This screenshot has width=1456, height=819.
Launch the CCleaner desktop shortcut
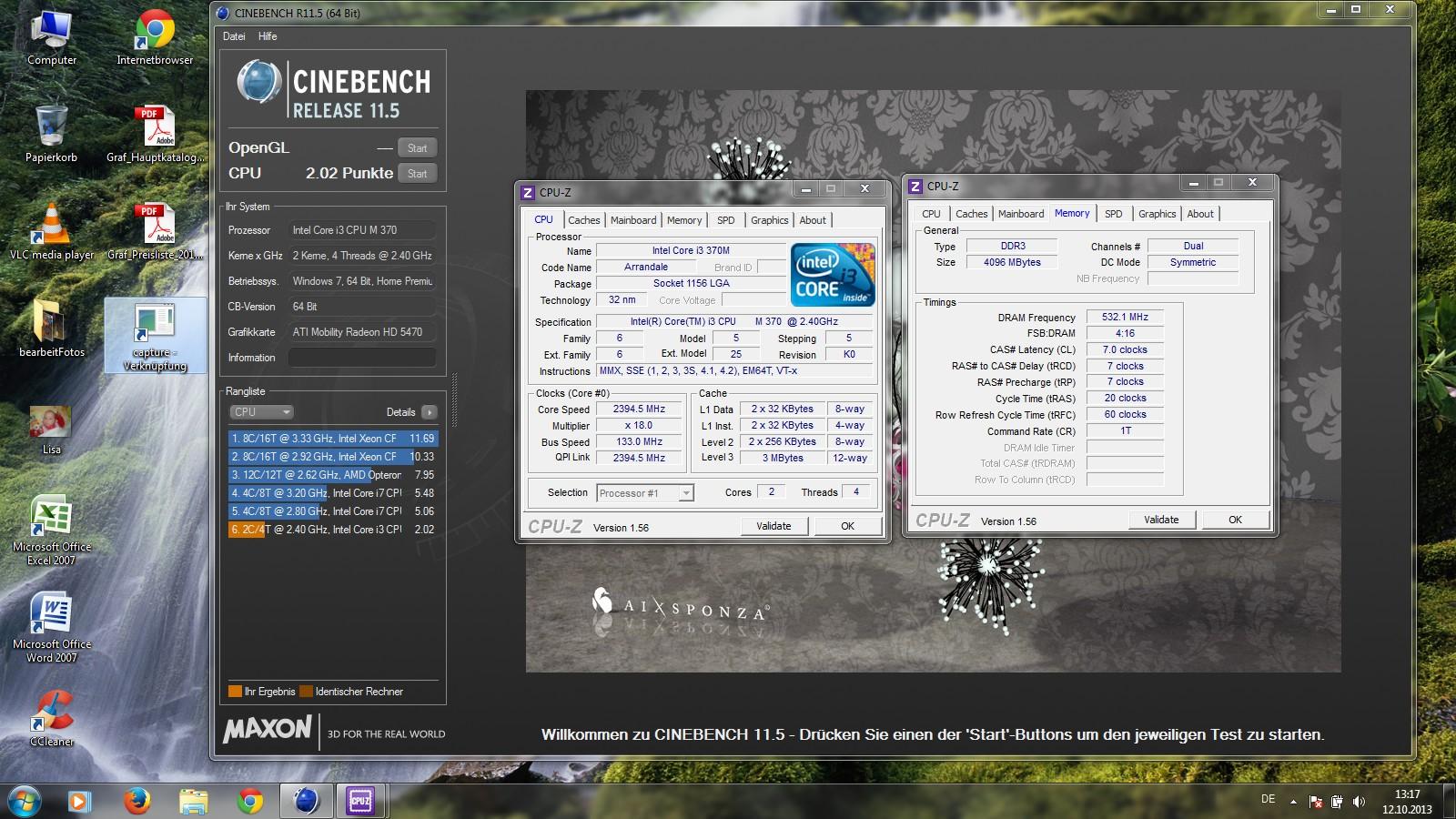click(x=52, y=718)
